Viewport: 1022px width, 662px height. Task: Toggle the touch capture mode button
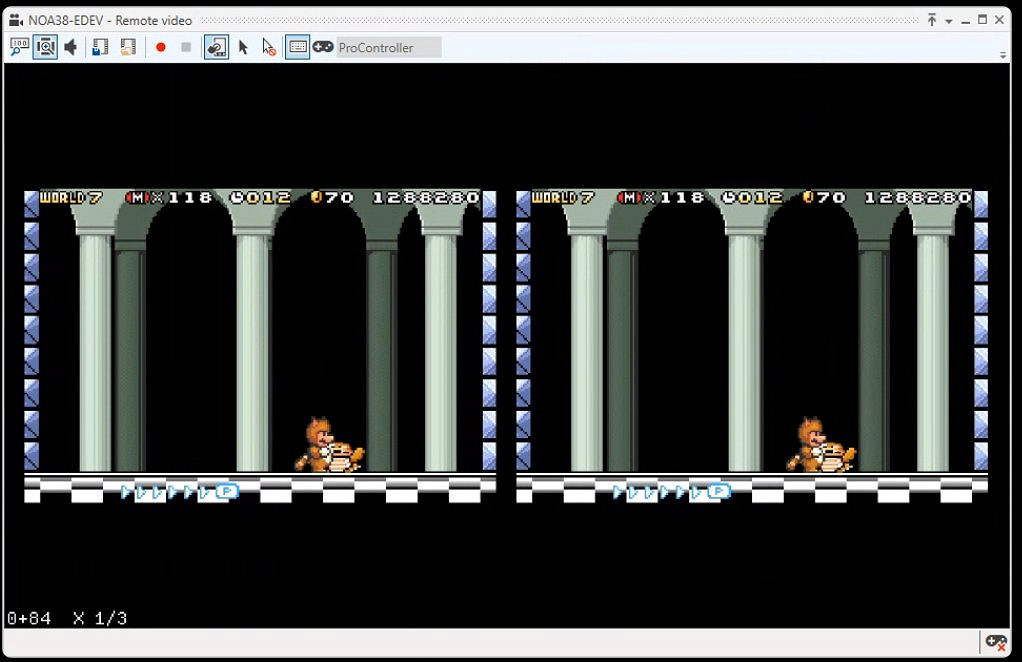coord(216,47)
